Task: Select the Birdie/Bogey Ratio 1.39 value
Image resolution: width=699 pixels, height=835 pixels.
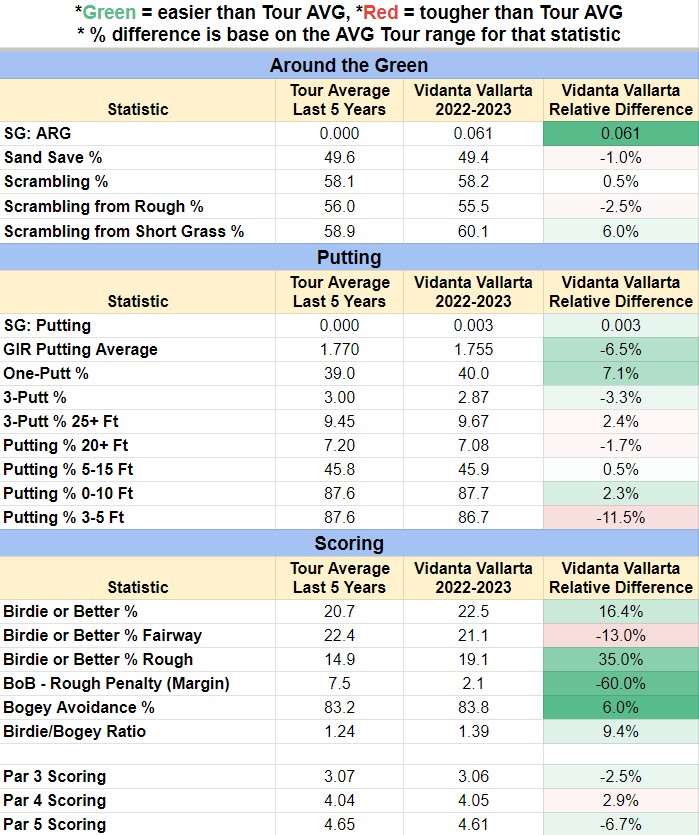Action: pos(473,731)
